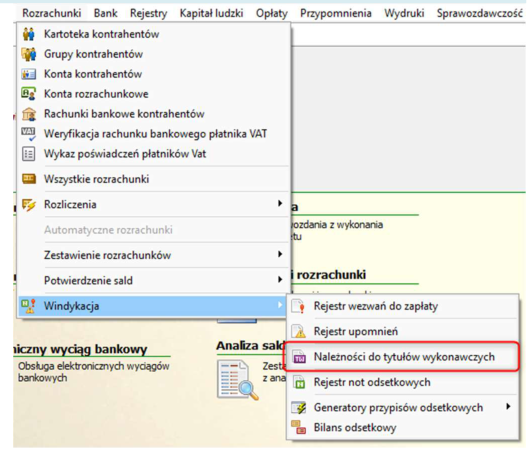The width and height of the screenshot is (527, 450).
Task: Click the Konta kontrahentów card icon
Action: click(29, 74)
